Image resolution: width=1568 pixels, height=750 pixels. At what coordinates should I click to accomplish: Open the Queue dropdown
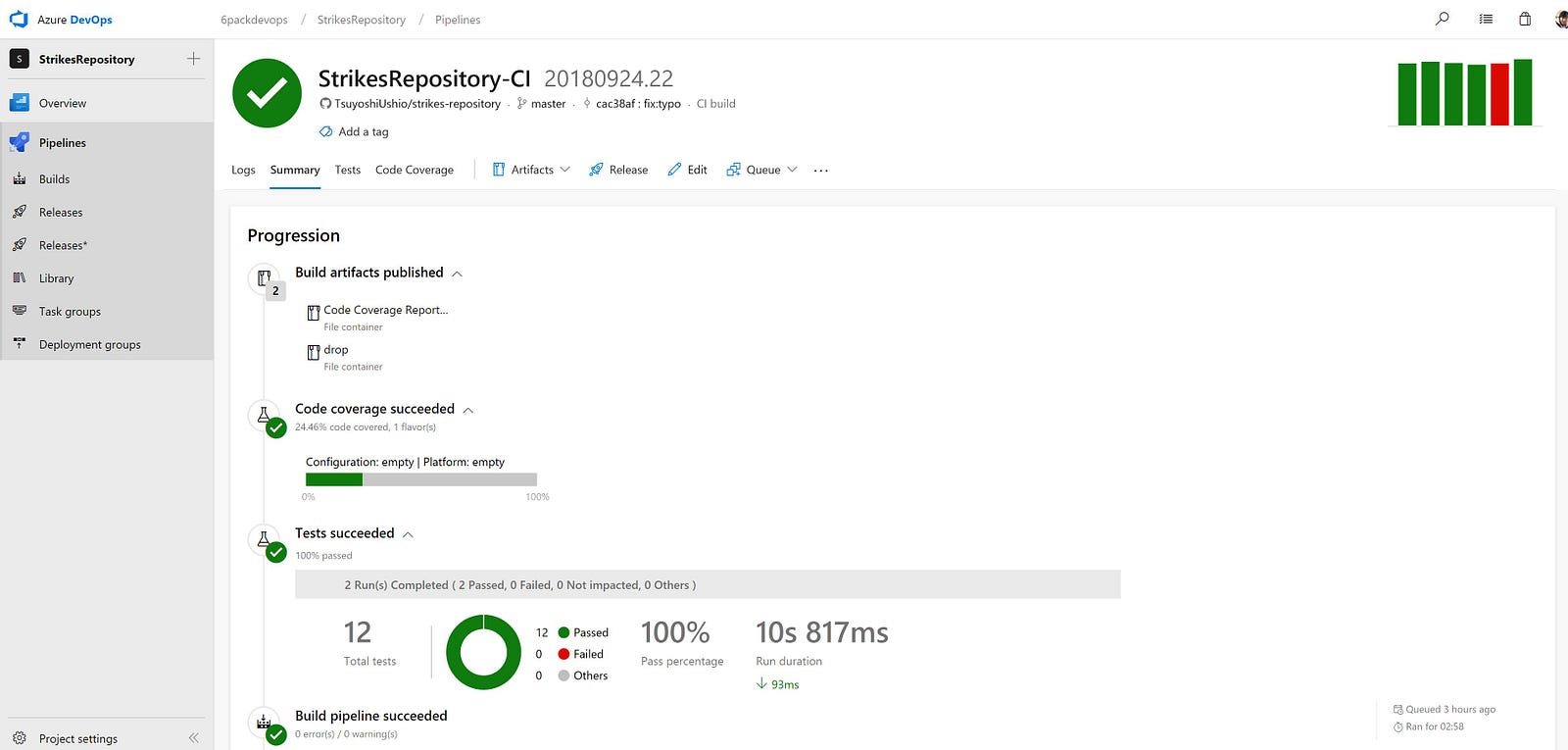click(x=761, y=170)
